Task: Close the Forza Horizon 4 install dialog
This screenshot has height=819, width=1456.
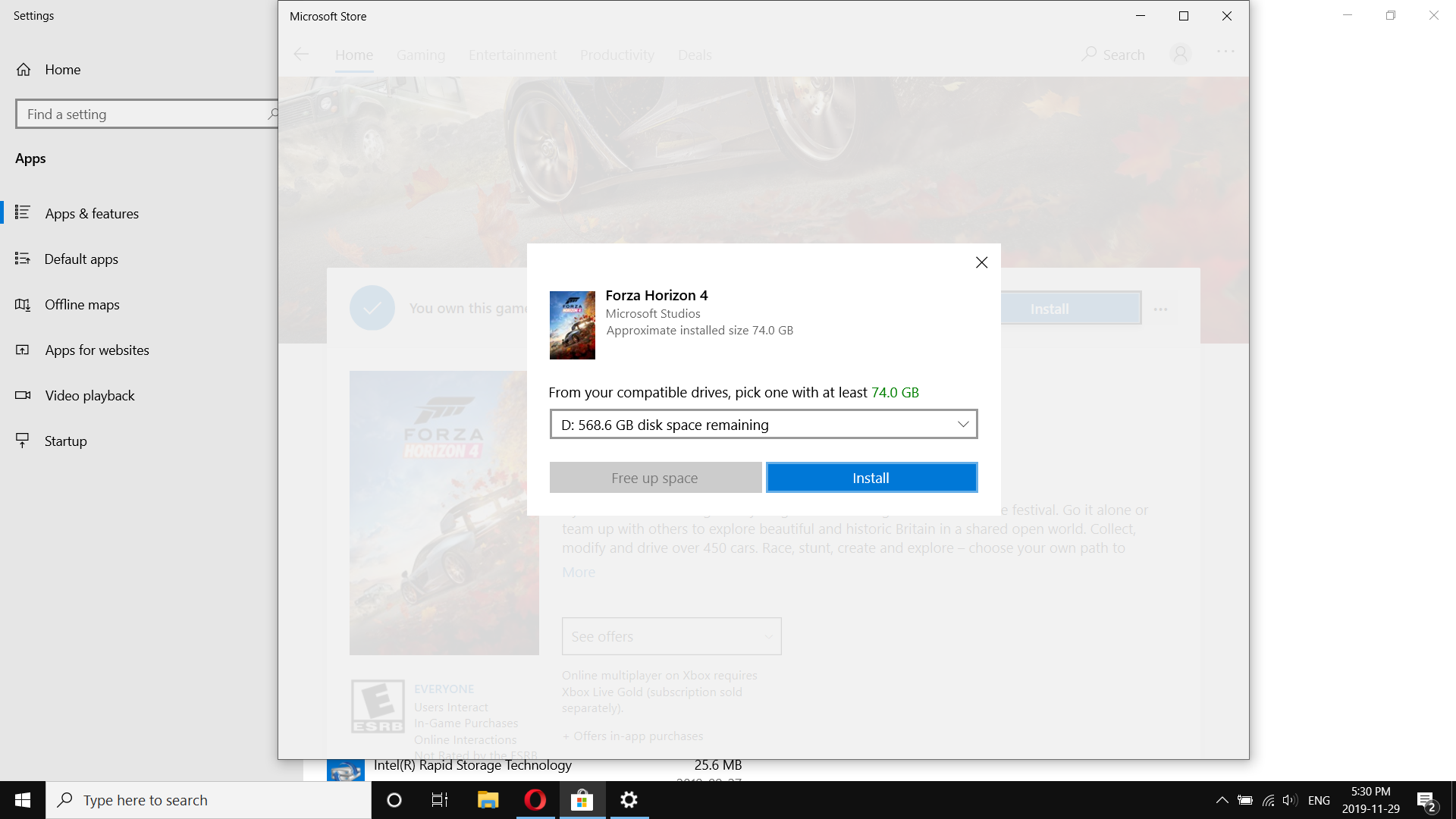Action: [981, 262]
